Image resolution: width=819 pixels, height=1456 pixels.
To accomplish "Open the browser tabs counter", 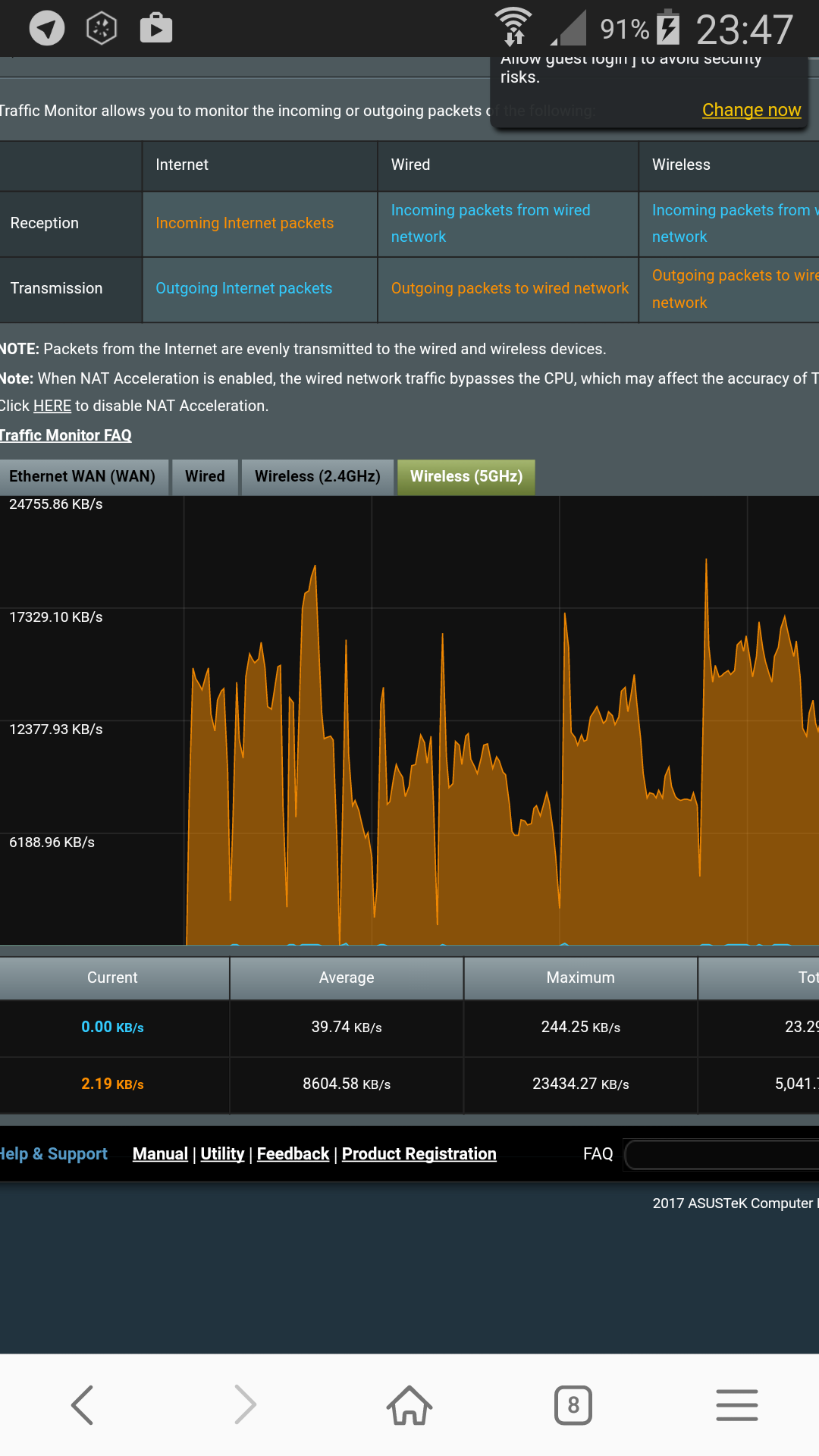I will pyautogui.click(x=573, y=1405).
